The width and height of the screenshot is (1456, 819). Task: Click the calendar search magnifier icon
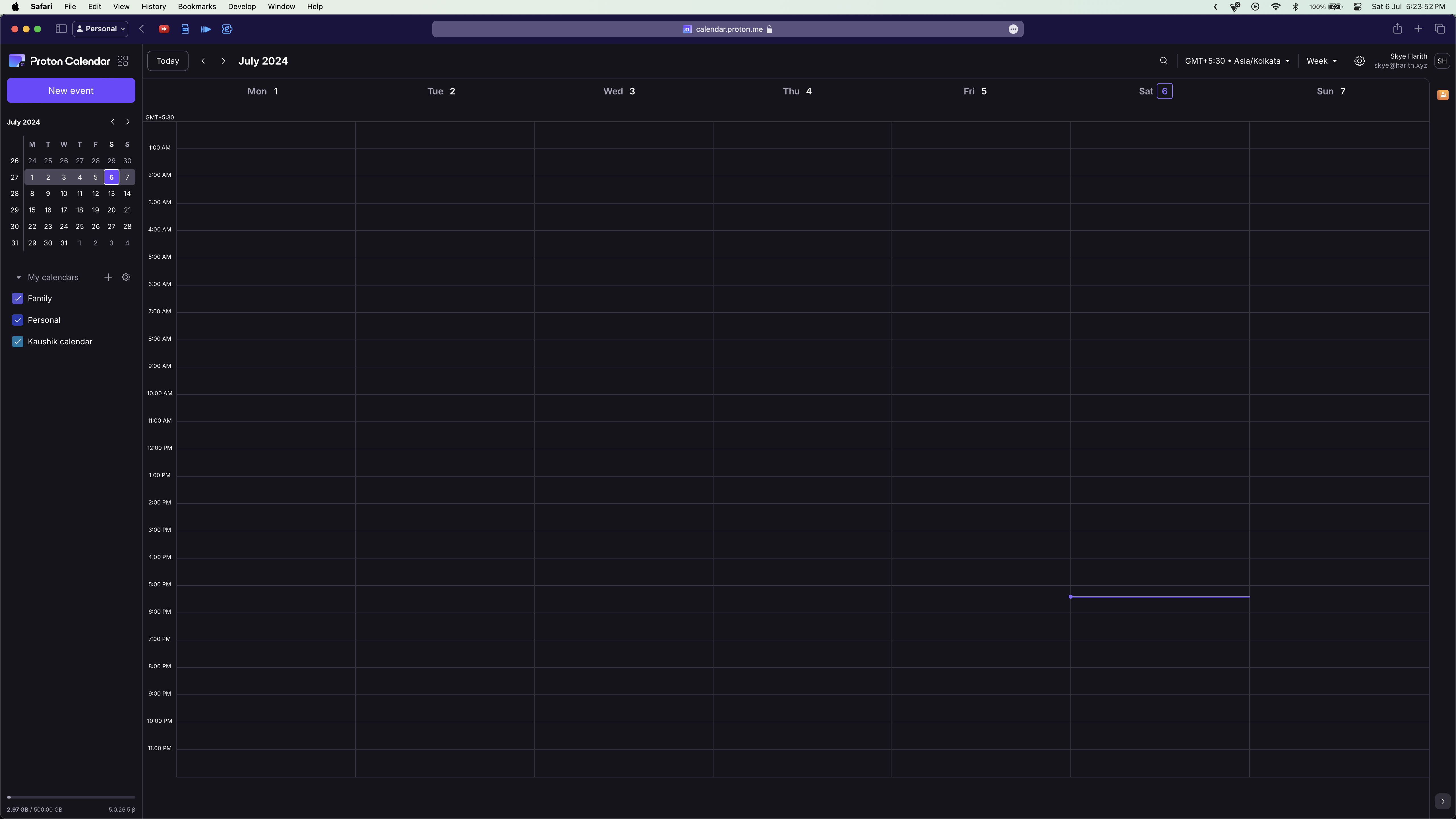(x=1163, y=61)
